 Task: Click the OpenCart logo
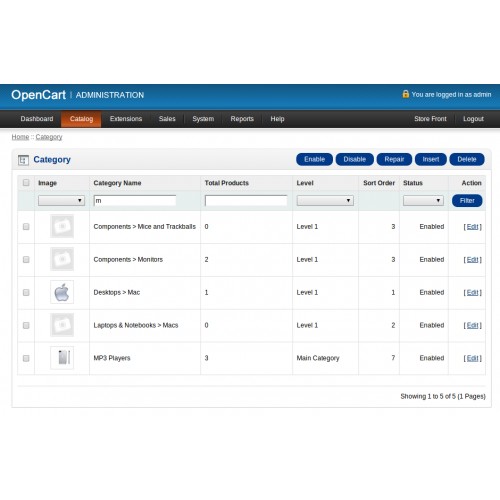[x=38, y=95]
